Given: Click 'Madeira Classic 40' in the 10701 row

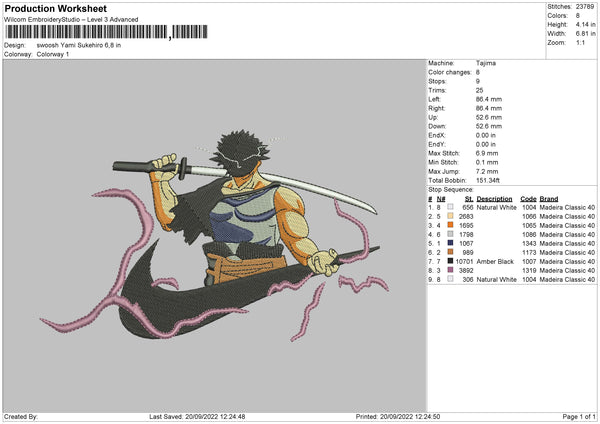Looking at the screenshot, I should [x=567, y=262].
